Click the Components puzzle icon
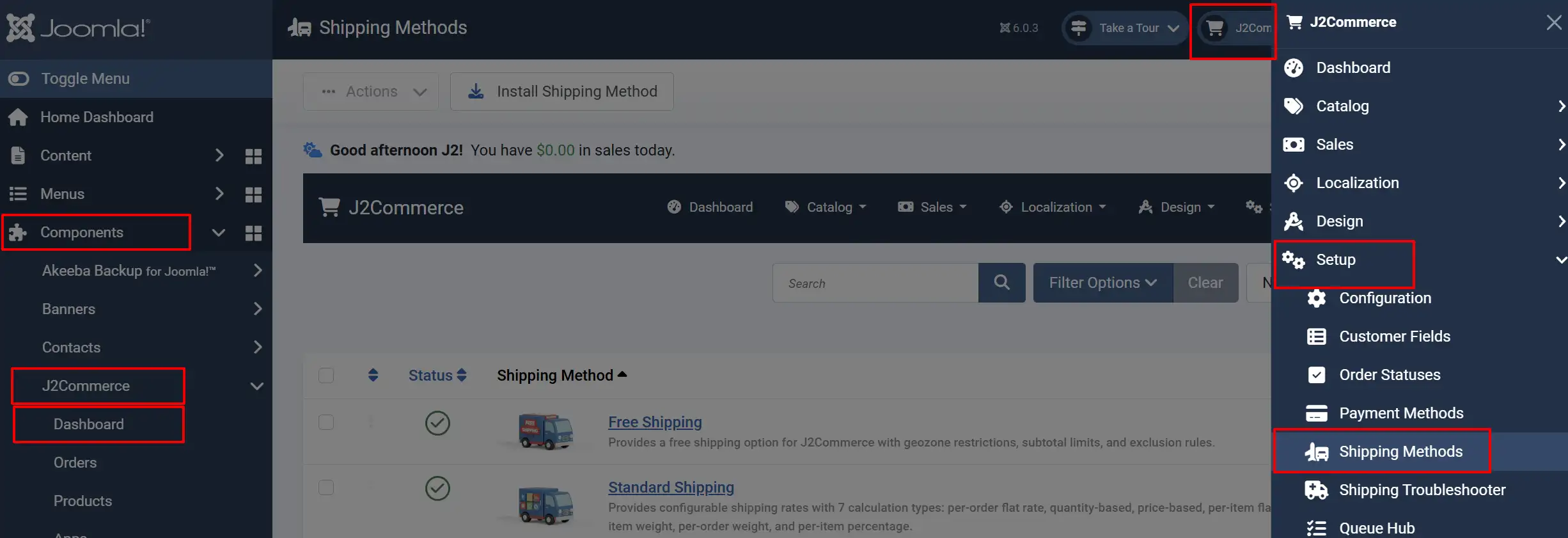This screenshot has height=538, width=1568. point(18,232)
